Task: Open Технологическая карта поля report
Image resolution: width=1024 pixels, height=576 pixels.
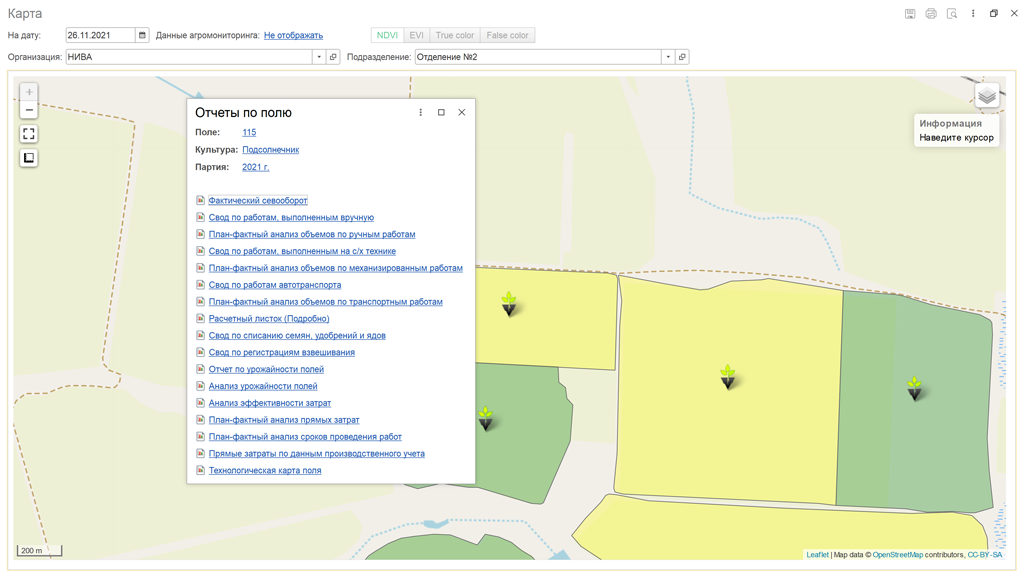Action: tap(264, 471)
